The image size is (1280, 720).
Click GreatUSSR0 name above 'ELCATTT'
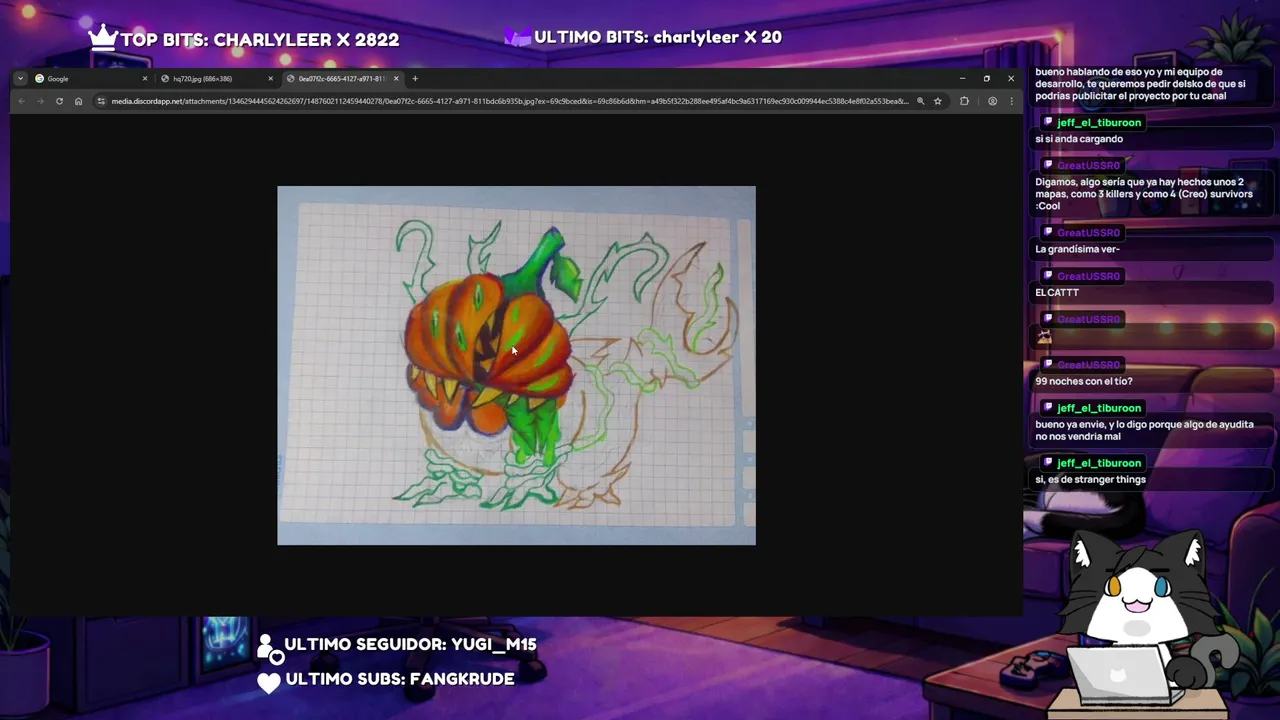(x=1088, y=276)
